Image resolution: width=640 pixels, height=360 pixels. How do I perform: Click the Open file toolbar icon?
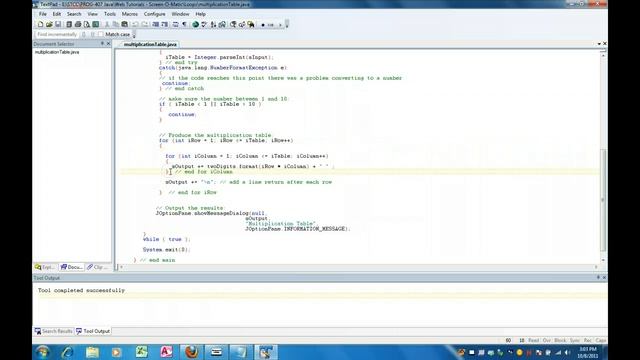click(x=49, y=24)
